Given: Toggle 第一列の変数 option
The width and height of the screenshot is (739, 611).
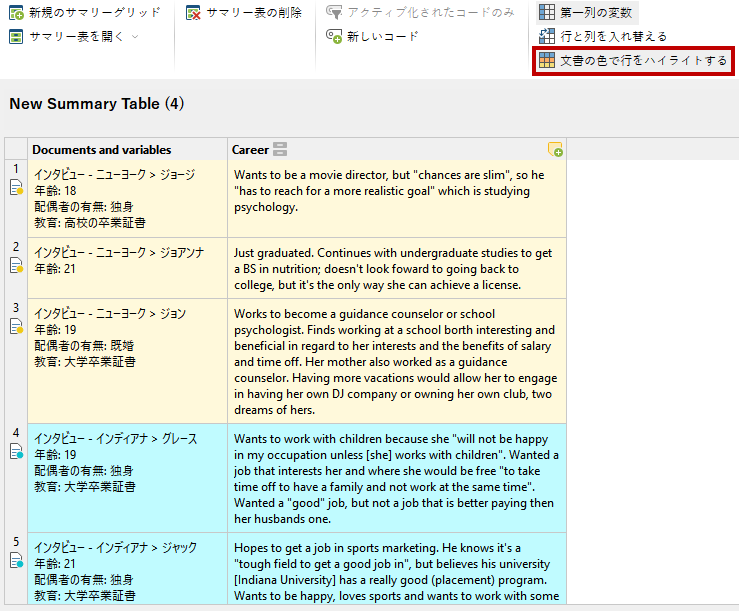Looking at the screenshot, I should coord(588,13).
